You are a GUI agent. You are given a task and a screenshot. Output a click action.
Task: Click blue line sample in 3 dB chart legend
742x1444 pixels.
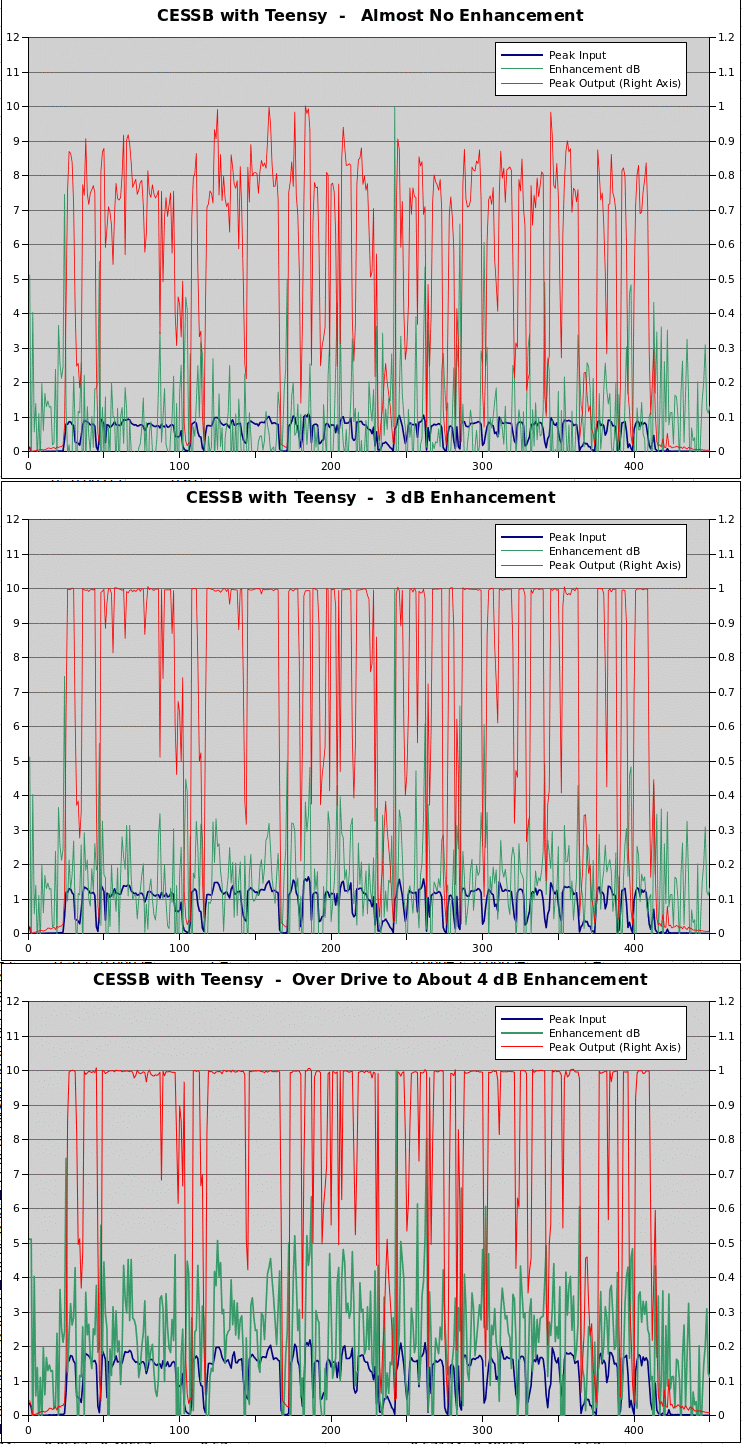point(521,538)
